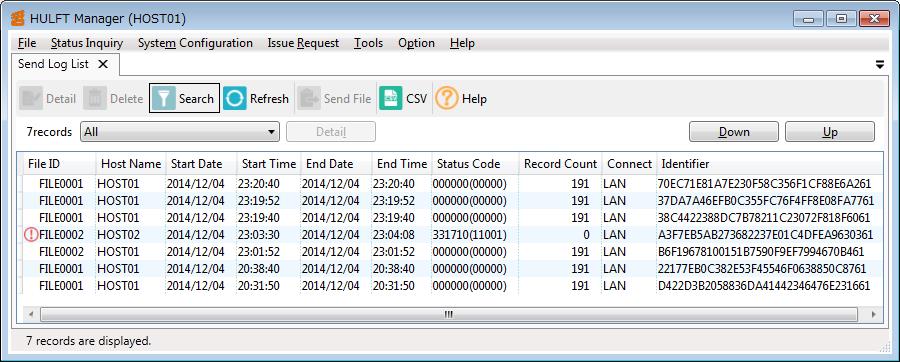This screenshot has height=362, width=900.
Task: Export the list with CSV icon
Action: (391, 99)
